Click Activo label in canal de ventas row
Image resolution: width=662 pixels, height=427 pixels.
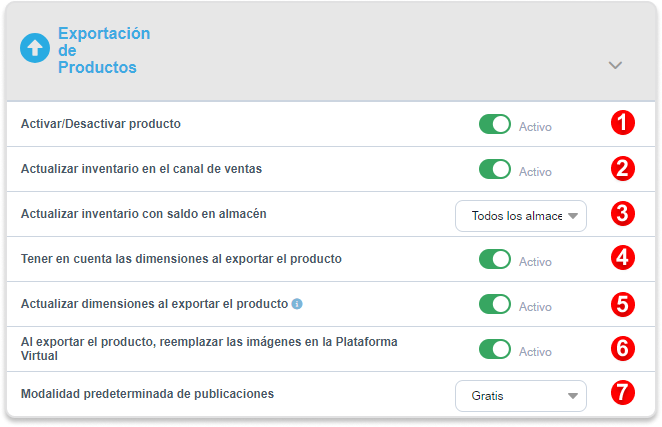(535, 172)
